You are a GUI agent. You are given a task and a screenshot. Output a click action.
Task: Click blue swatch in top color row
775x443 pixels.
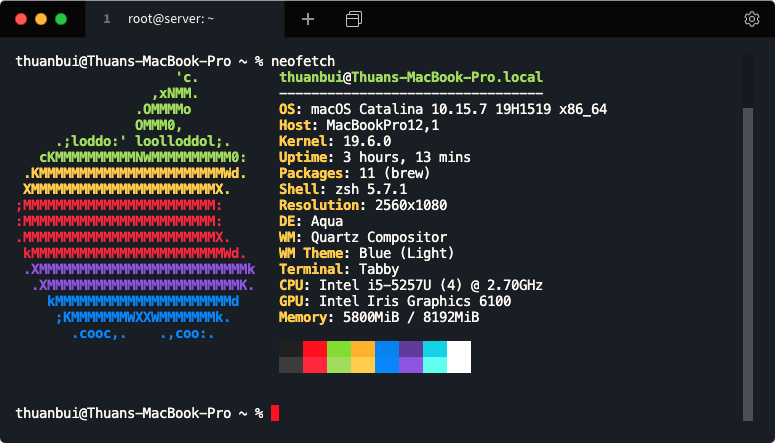pyautogui.click(x=387, y=349)
